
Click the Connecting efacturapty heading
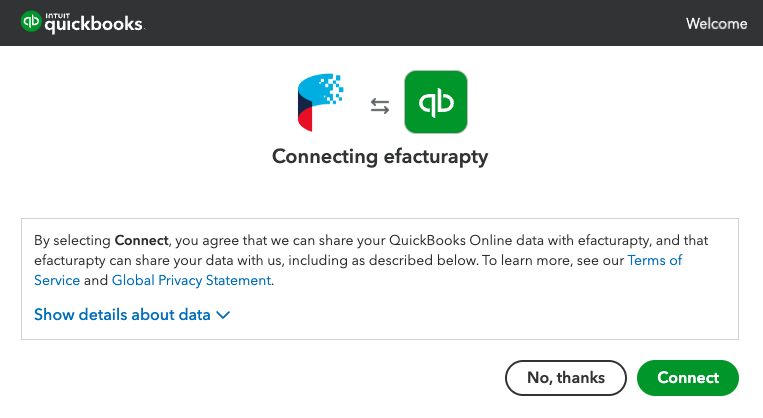coord(380,157)
